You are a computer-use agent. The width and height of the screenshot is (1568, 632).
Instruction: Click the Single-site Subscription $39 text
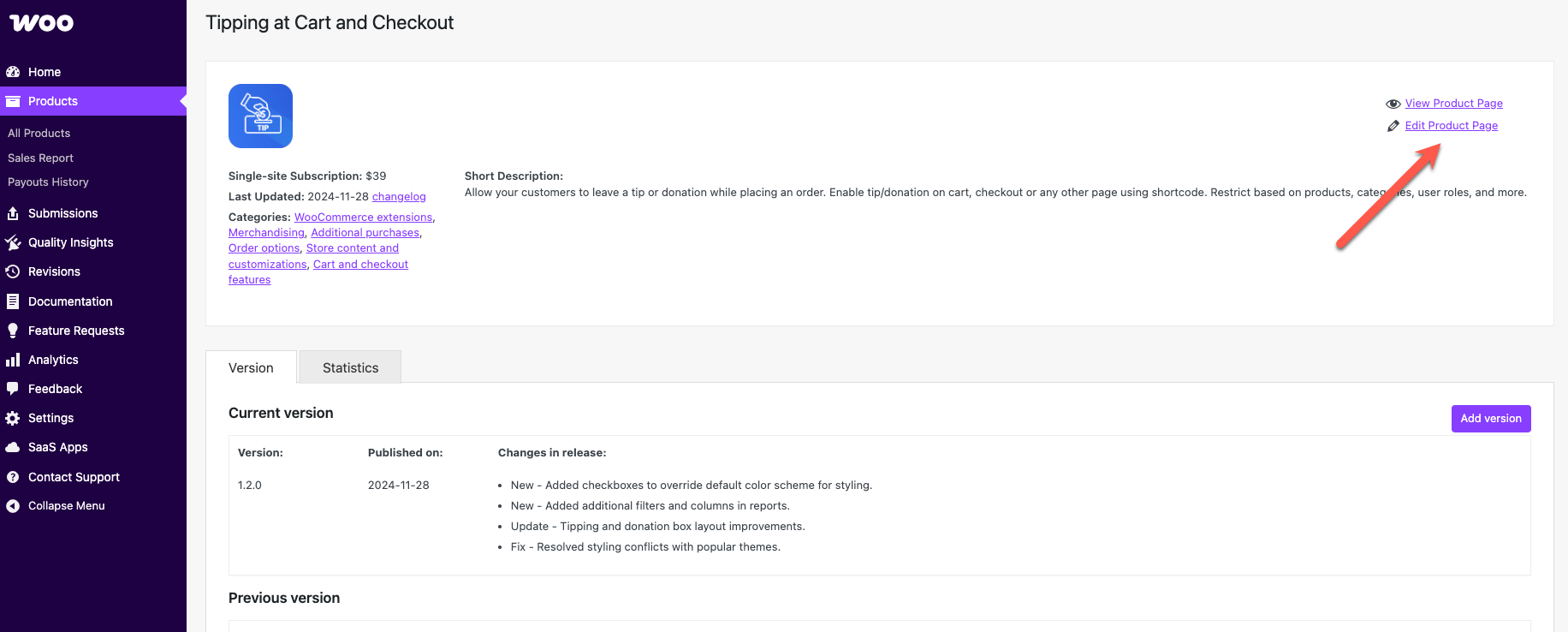(x=307, y=176)
